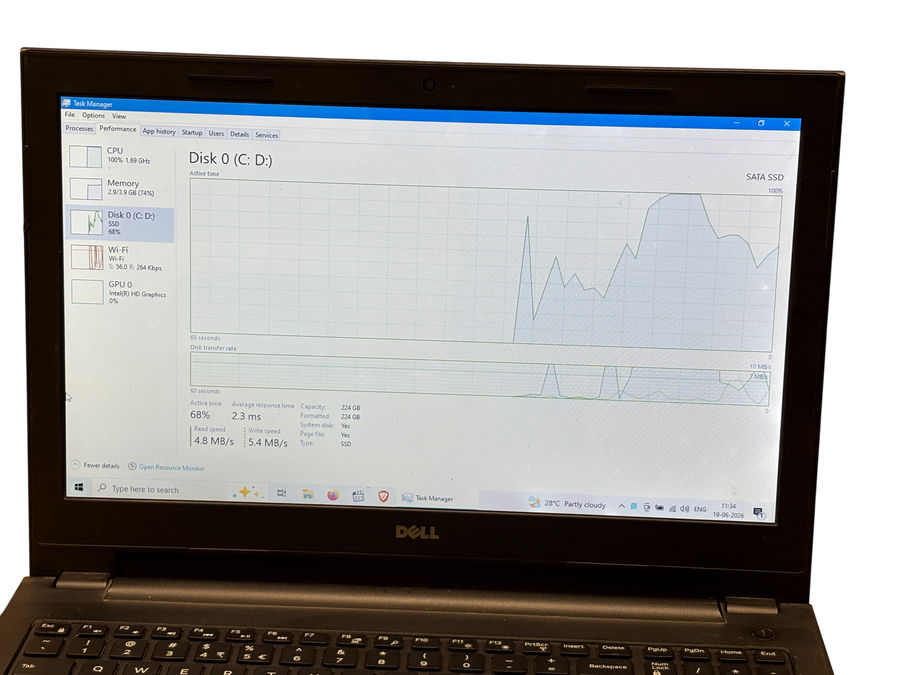Switch to the Details tab
This screenshot has height=675, width=900.
coord(239,134)
